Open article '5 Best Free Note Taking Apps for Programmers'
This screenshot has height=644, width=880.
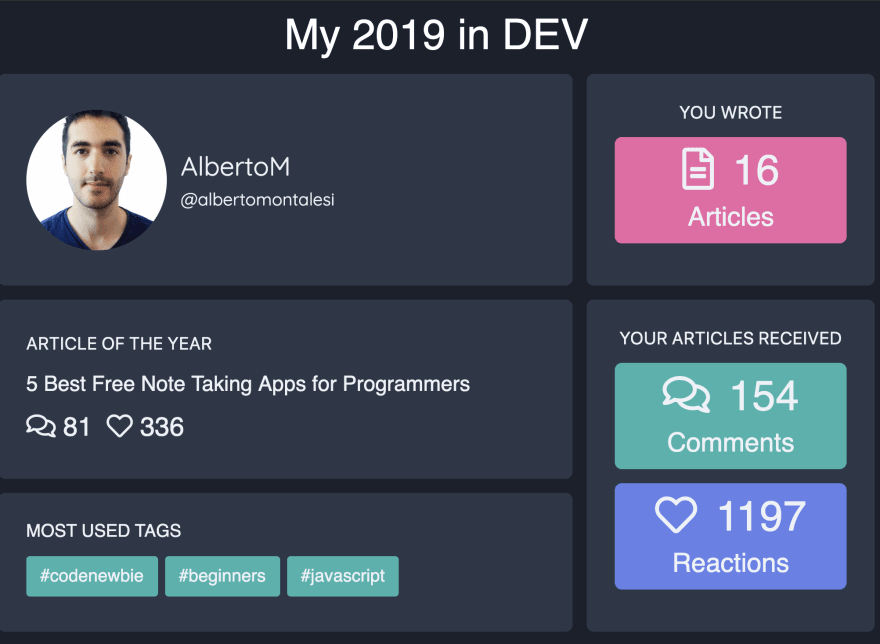[x=248, y=384]
